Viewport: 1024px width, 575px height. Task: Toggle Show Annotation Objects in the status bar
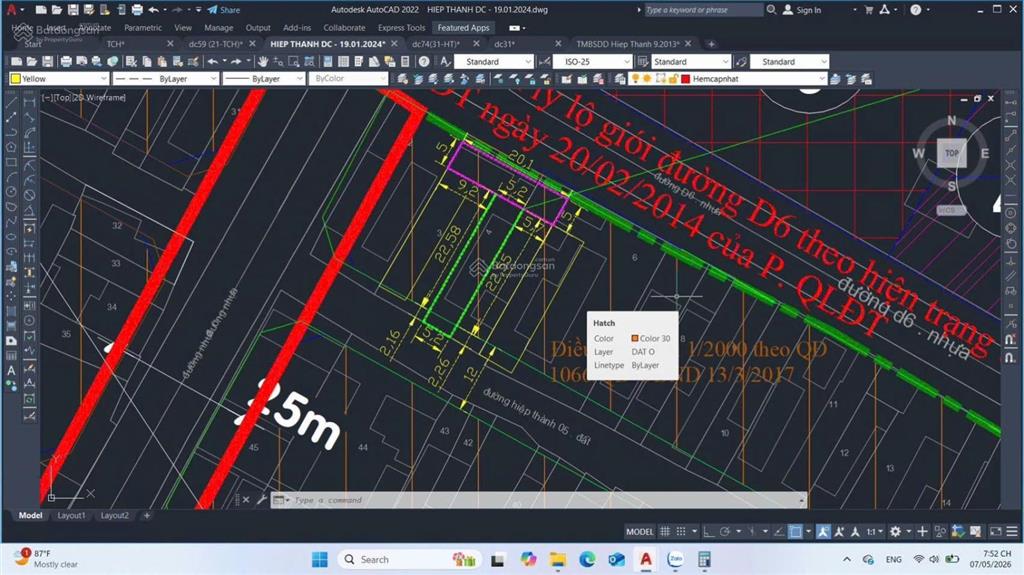[x=824, y=531]
